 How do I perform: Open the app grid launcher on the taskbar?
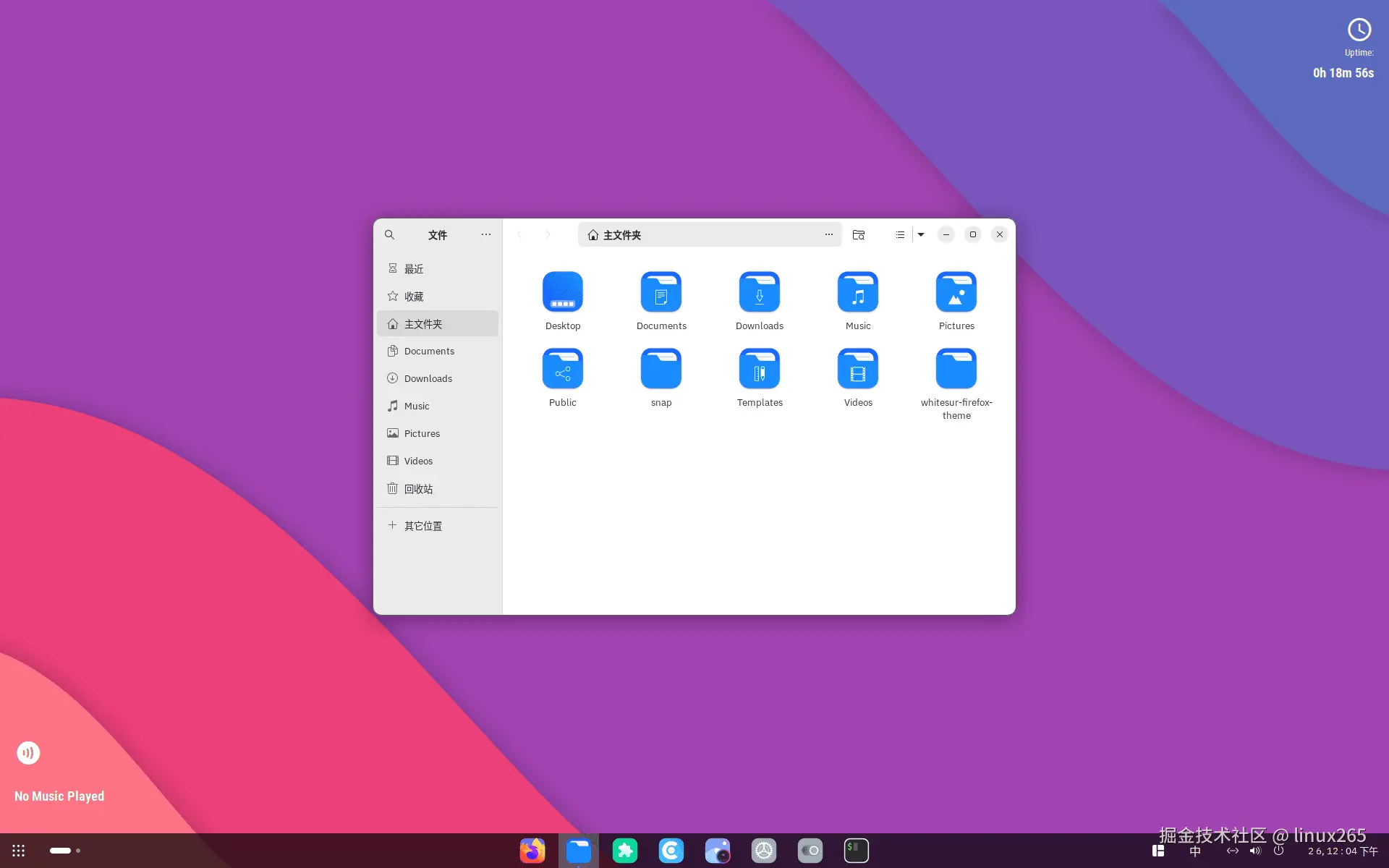[x=17, y=850]
